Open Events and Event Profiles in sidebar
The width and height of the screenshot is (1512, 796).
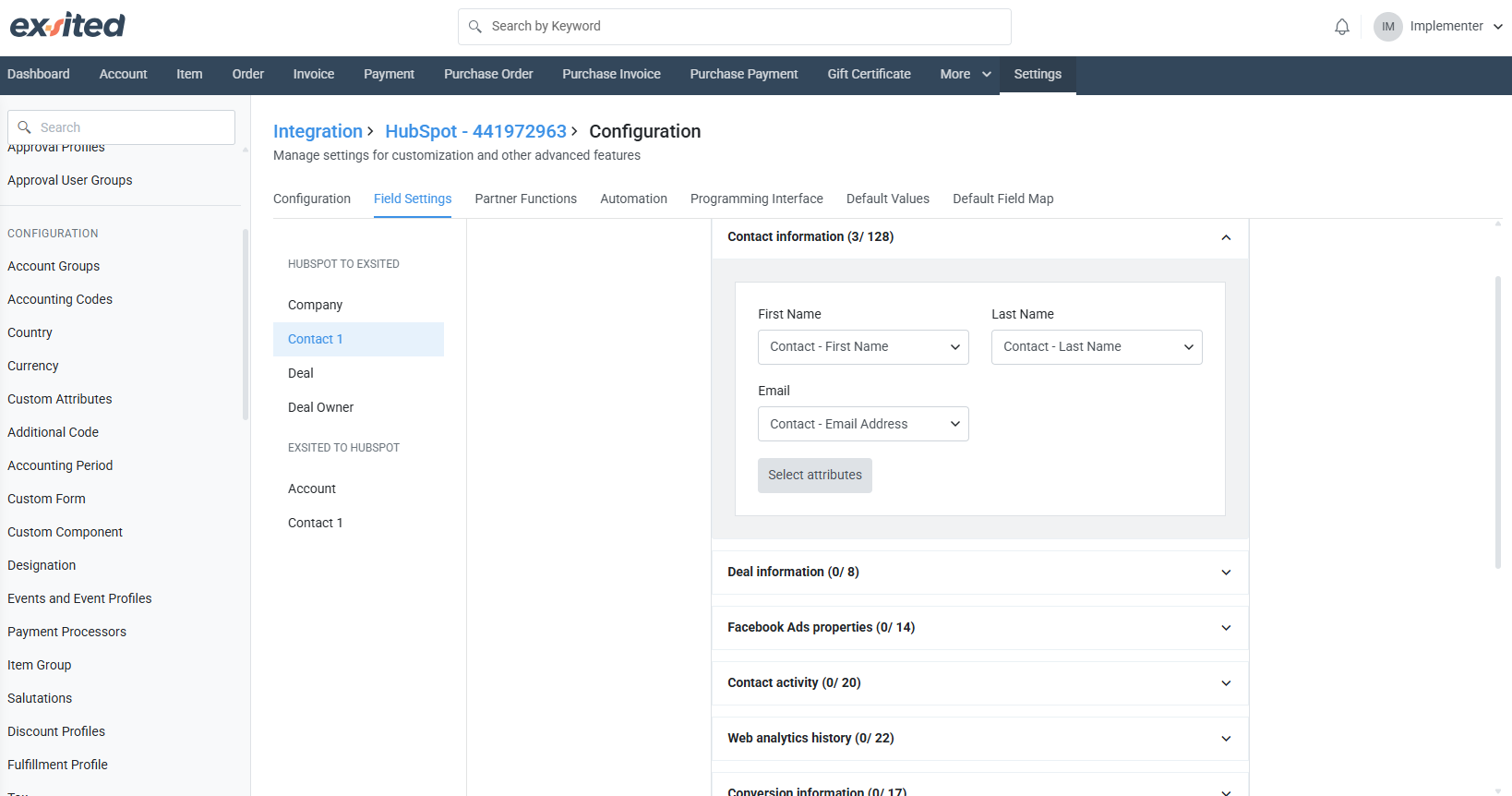point(79,598)
